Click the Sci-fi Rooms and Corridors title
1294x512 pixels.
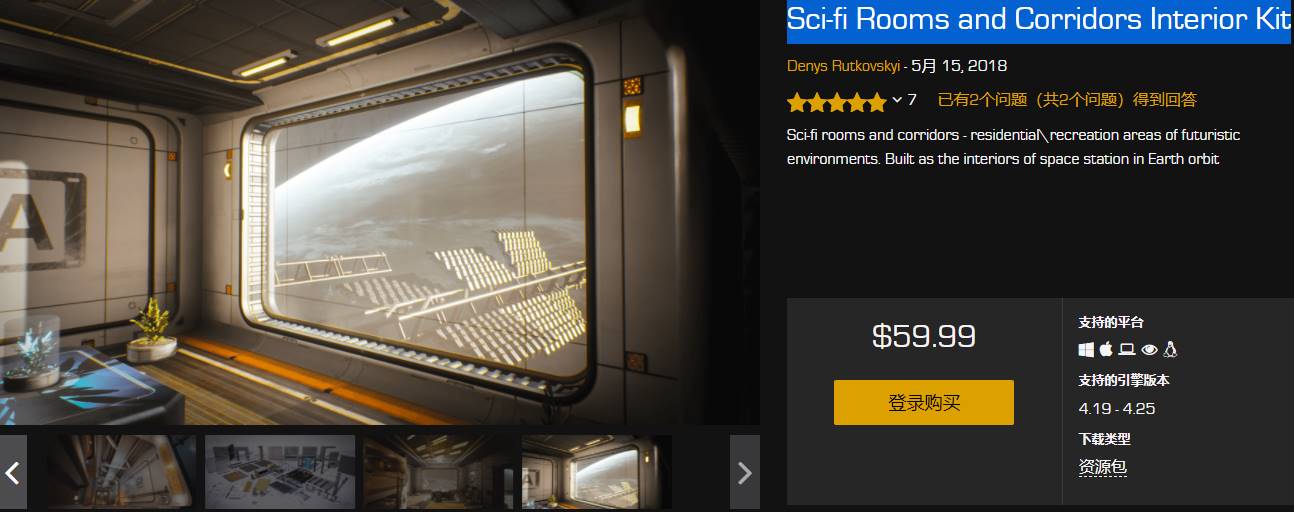tap(1039, 20)
